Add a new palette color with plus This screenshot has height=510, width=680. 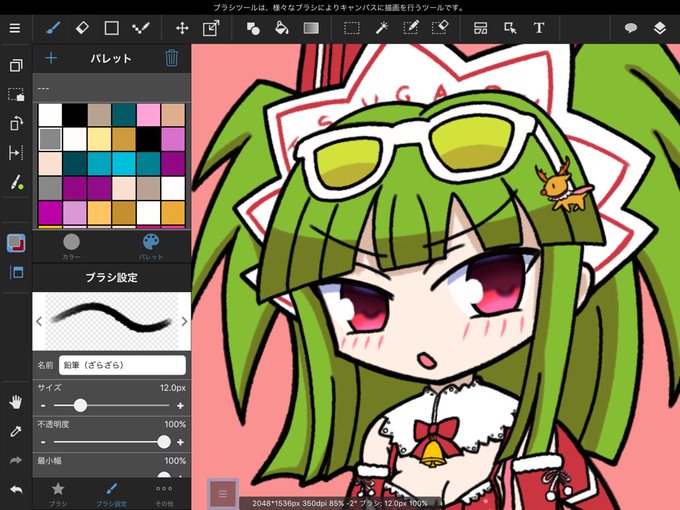51,58
